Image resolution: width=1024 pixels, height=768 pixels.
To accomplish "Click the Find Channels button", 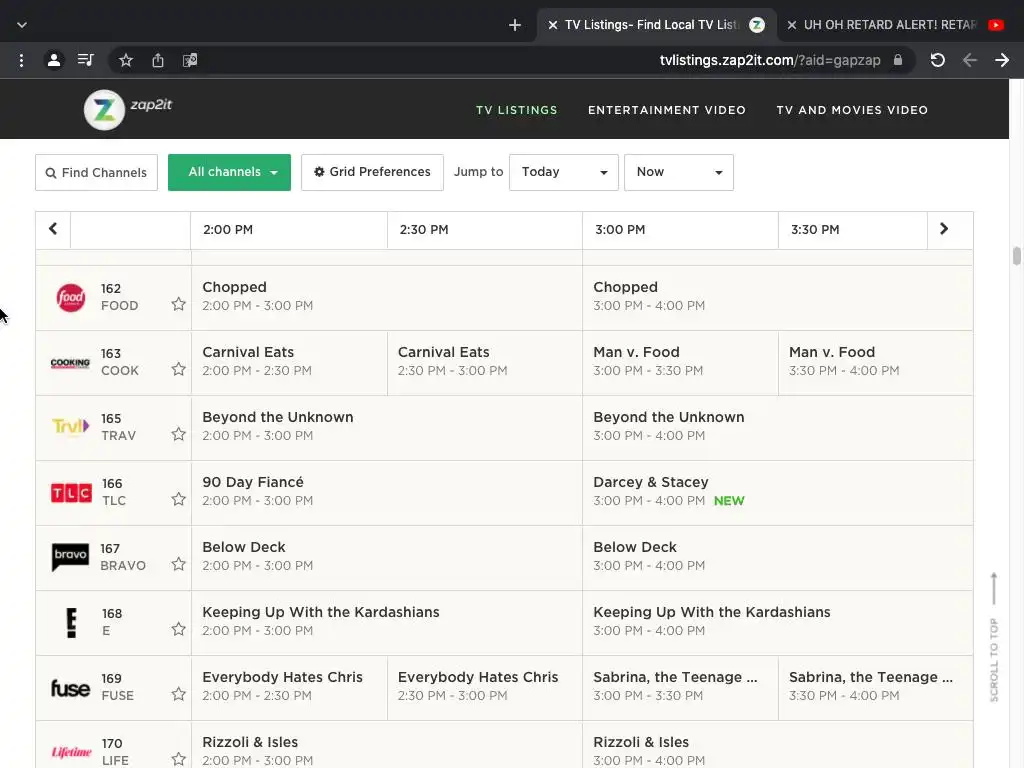I will pos(96,172).
